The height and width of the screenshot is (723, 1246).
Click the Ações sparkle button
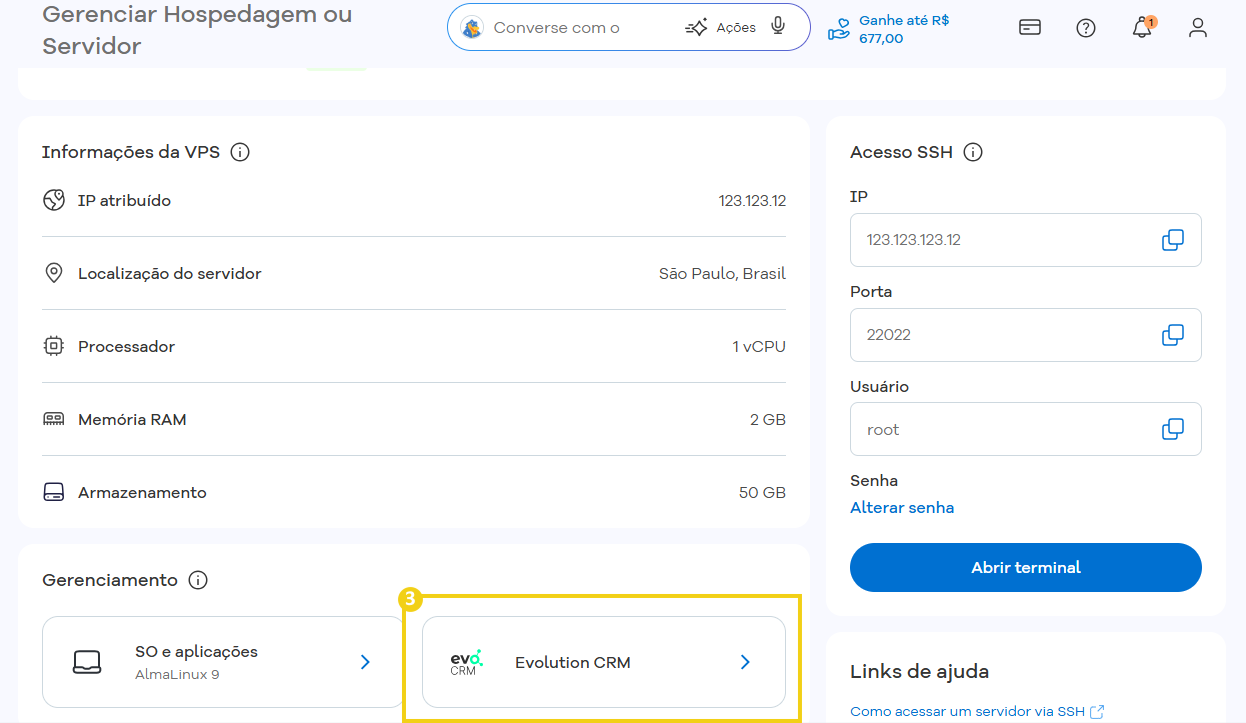pyautogui.click(x=720, y=28)
